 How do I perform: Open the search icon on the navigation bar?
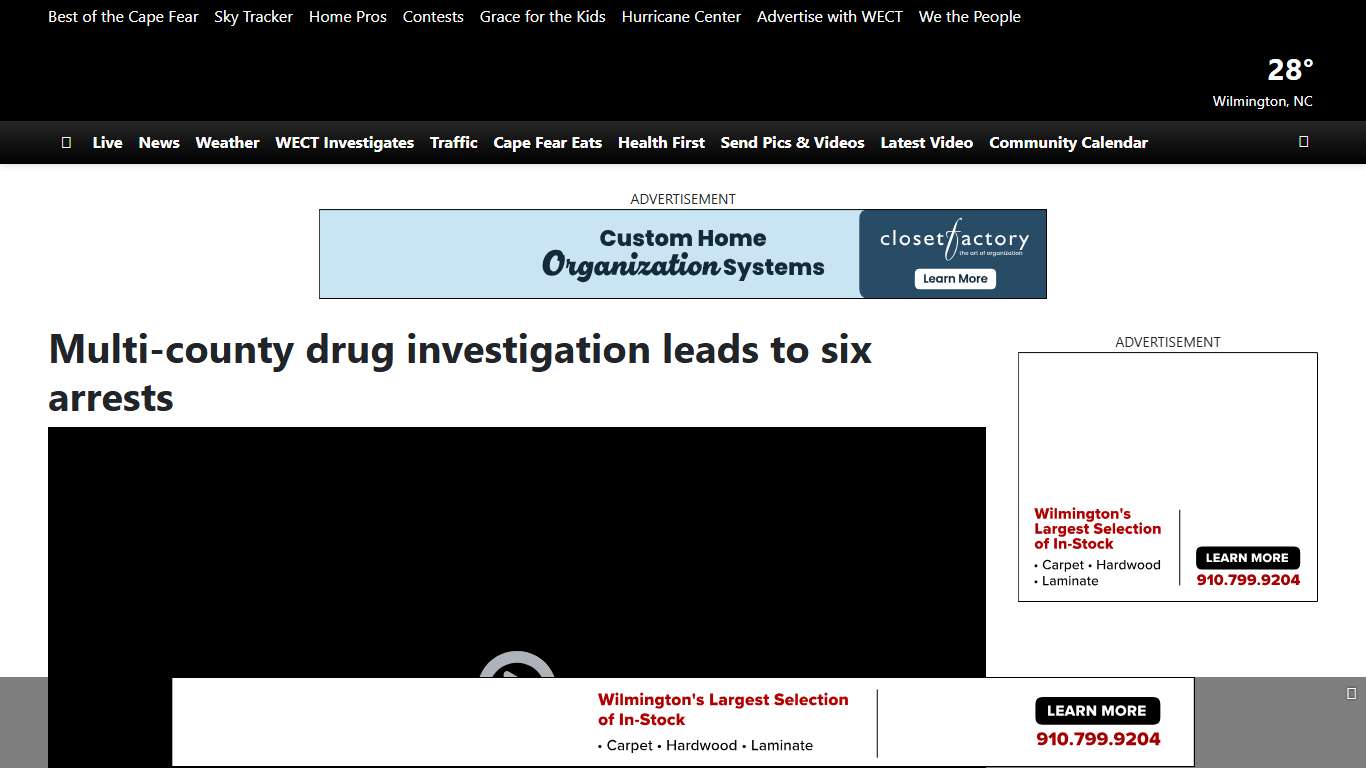(1303, 142)
